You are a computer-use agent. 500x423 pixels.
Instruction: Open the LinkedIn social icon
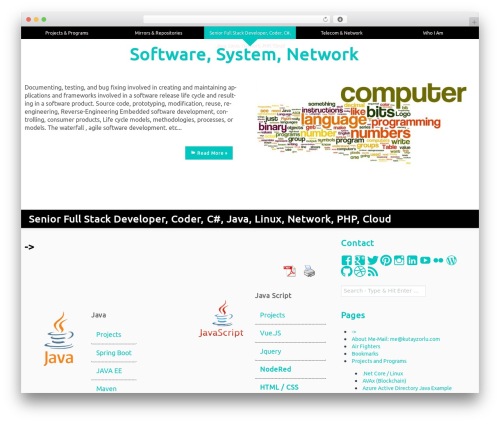point(412,260)
